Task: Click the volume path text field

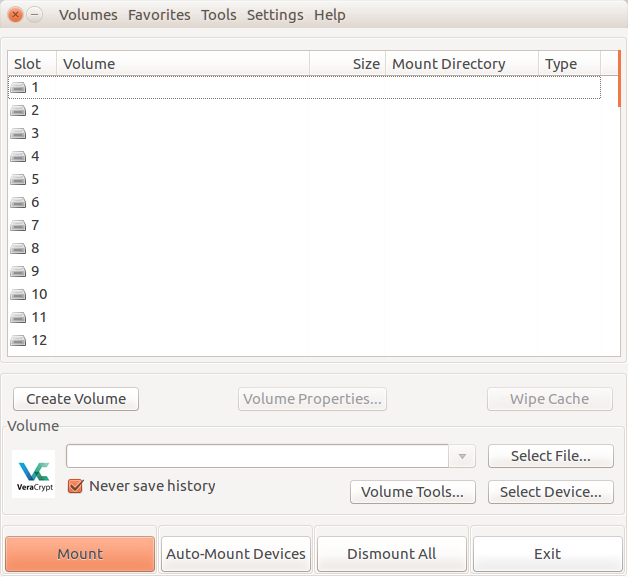Action: click(x=258, y=456)
